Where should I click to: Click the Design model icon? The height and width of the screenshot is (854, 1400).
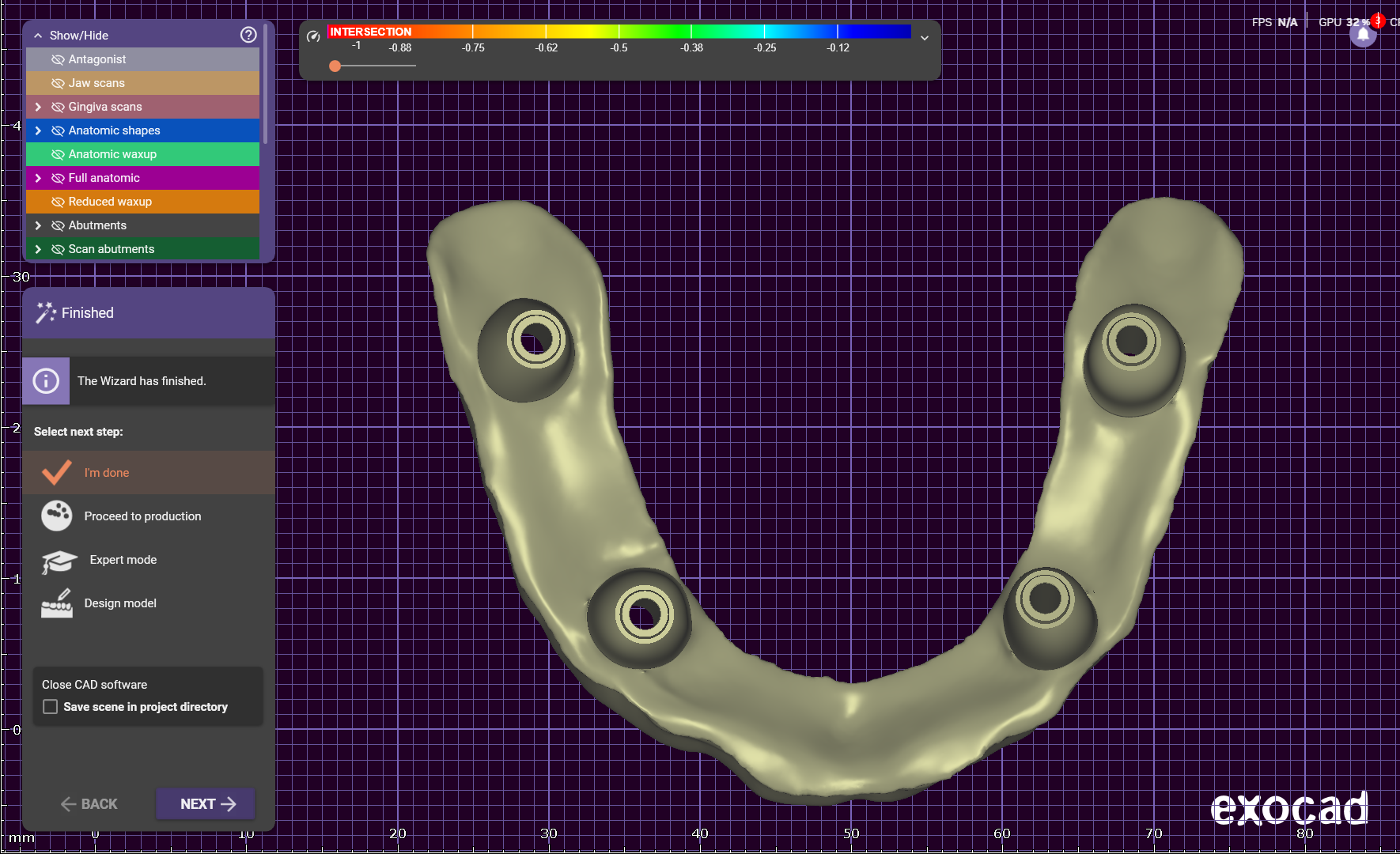pyautogui.click(x=57, y=603)
